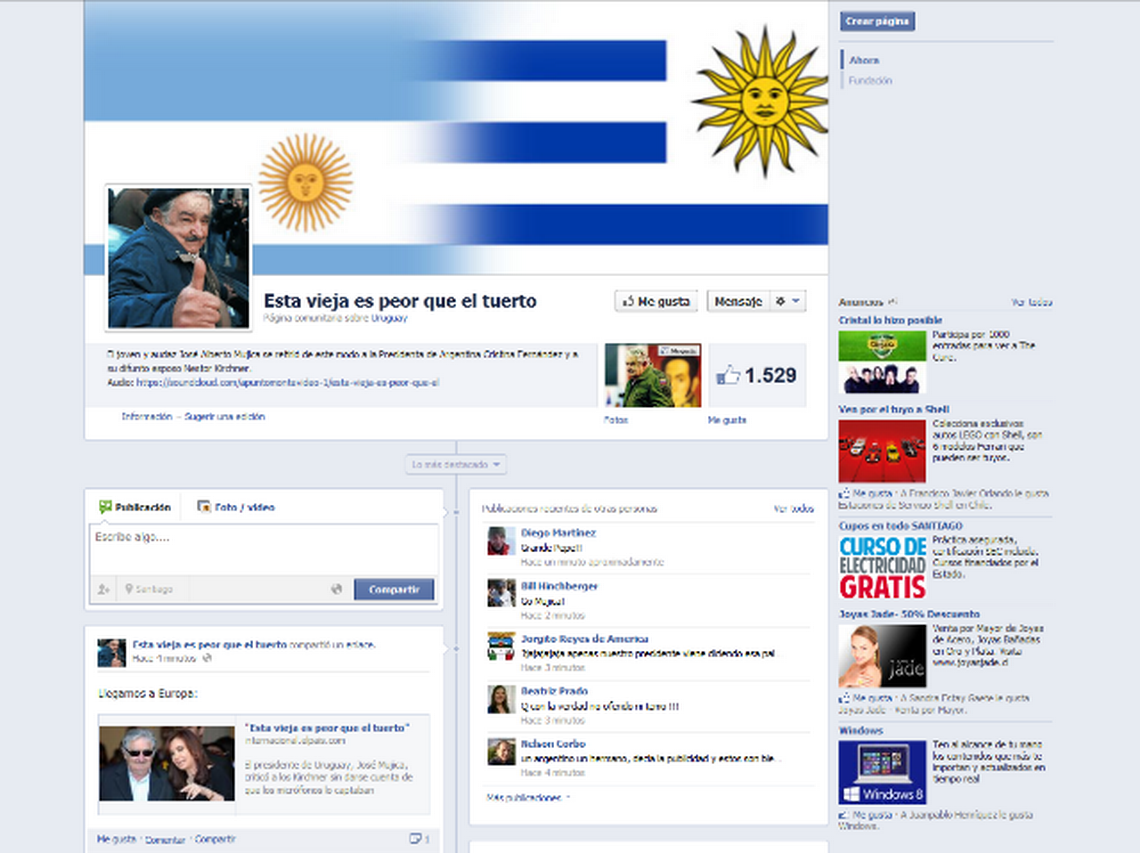This screenshot has width=1140, height=853.
Task: Open Nelson Corbo's profile
Action: (553, 744)
